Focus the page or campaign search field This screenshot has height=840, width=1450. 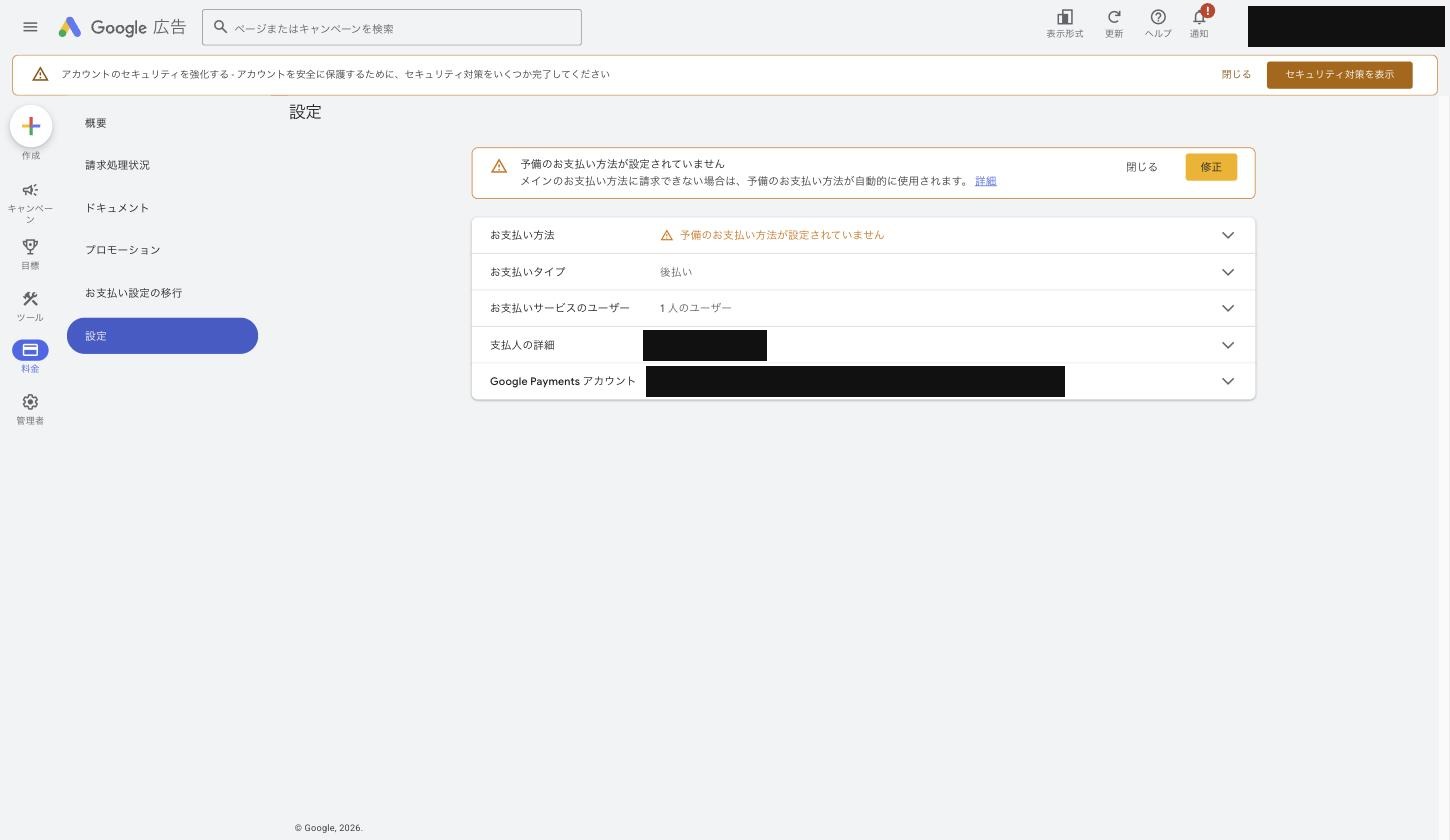coord(392,27)
